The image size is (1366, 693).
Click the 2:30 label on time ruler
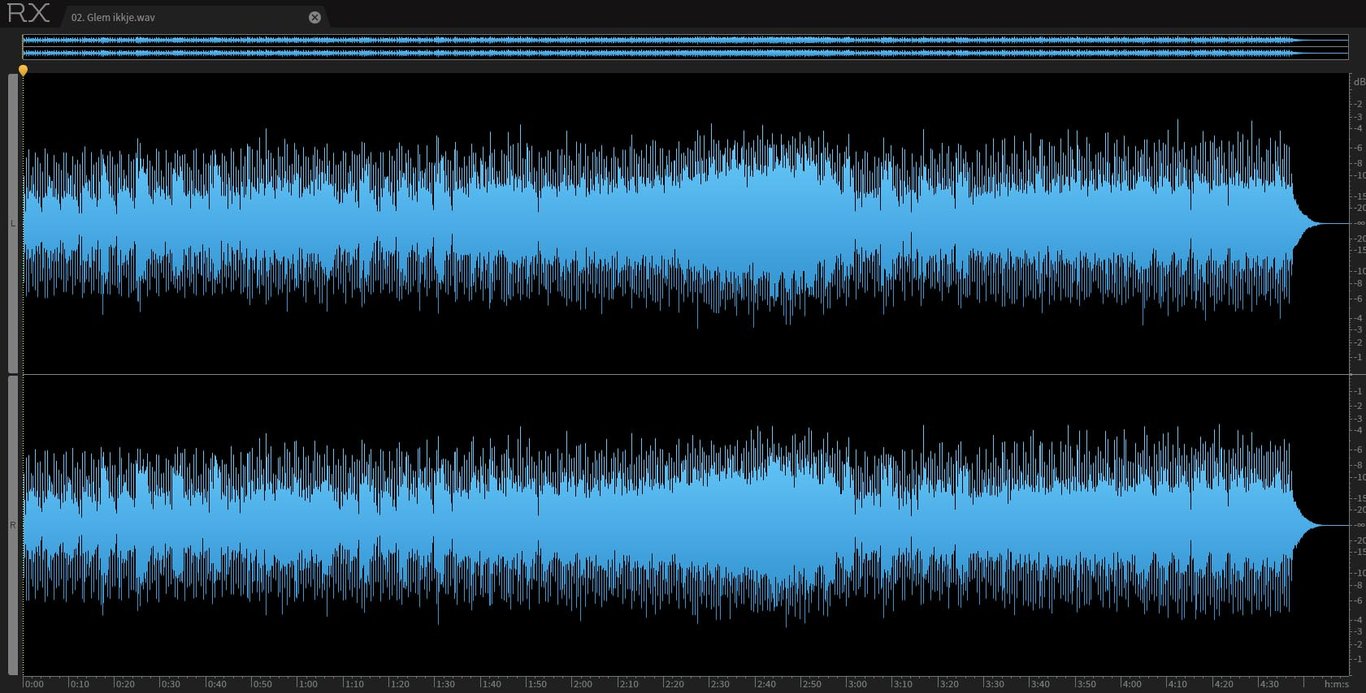click(722, 685)
